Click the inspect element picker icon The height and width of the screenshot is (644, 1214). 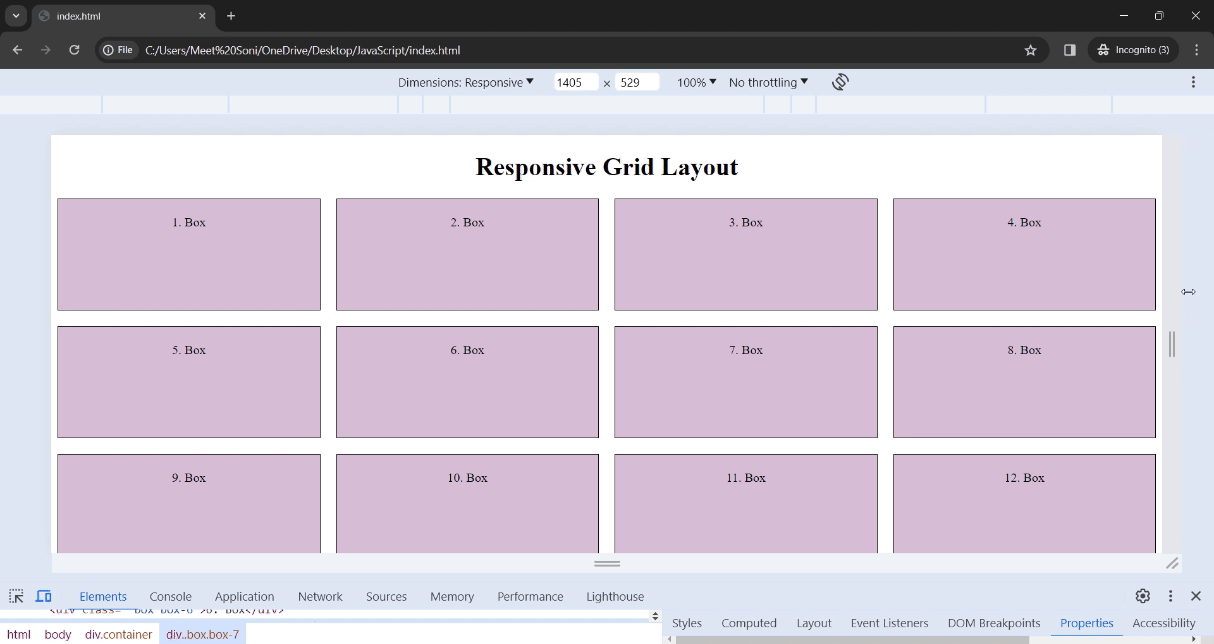pos(16,596)
